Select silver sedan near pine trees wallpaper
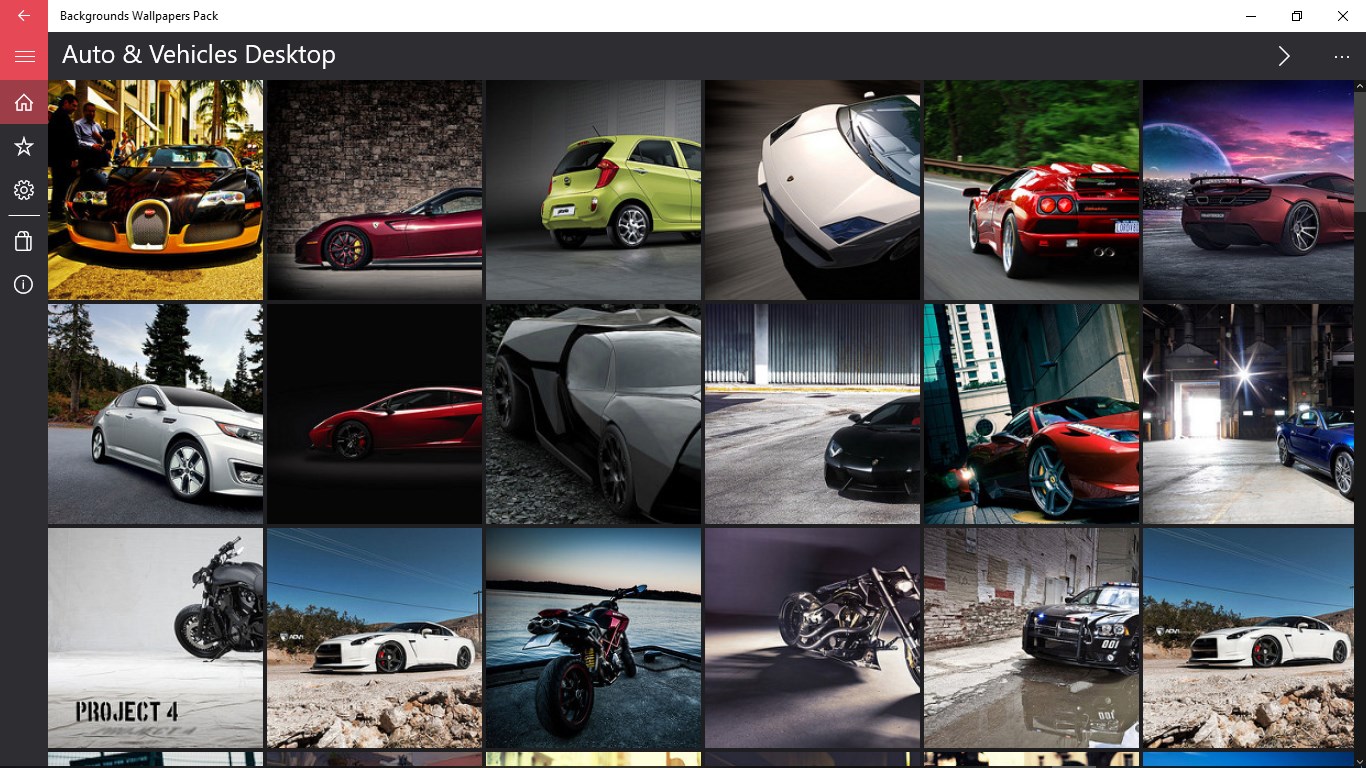The width and height of the screenshot is (1366, 768). coord(156,414)
